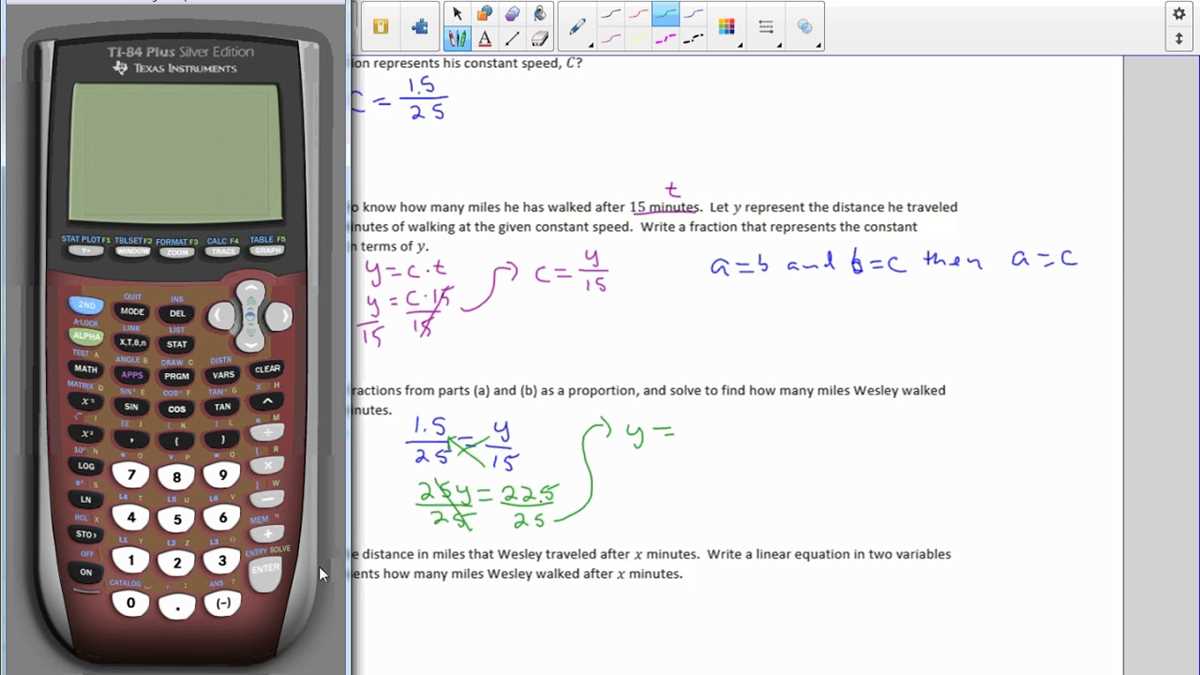The height and width of the screenshot is (675, 1200).
Task: Open the blue puzzle piece add-ons icon
Action: (420, 27)
